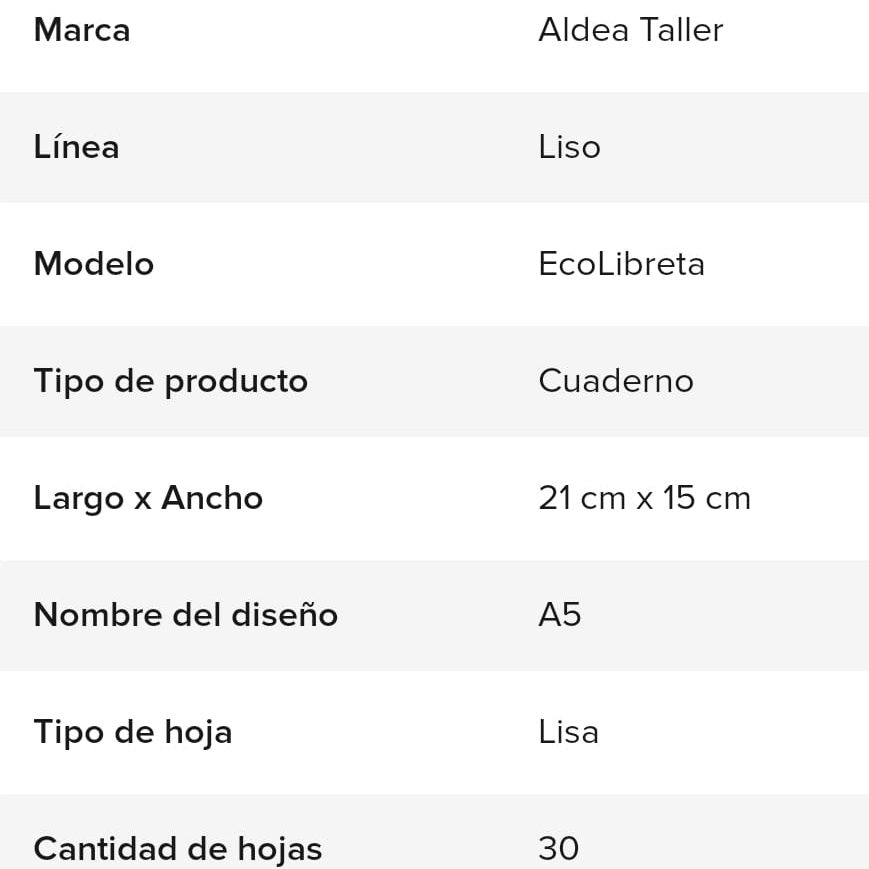Select the Aldea Taller brand value
The width and height of the screenshot is (869, 869).
[x=630, y=30]
